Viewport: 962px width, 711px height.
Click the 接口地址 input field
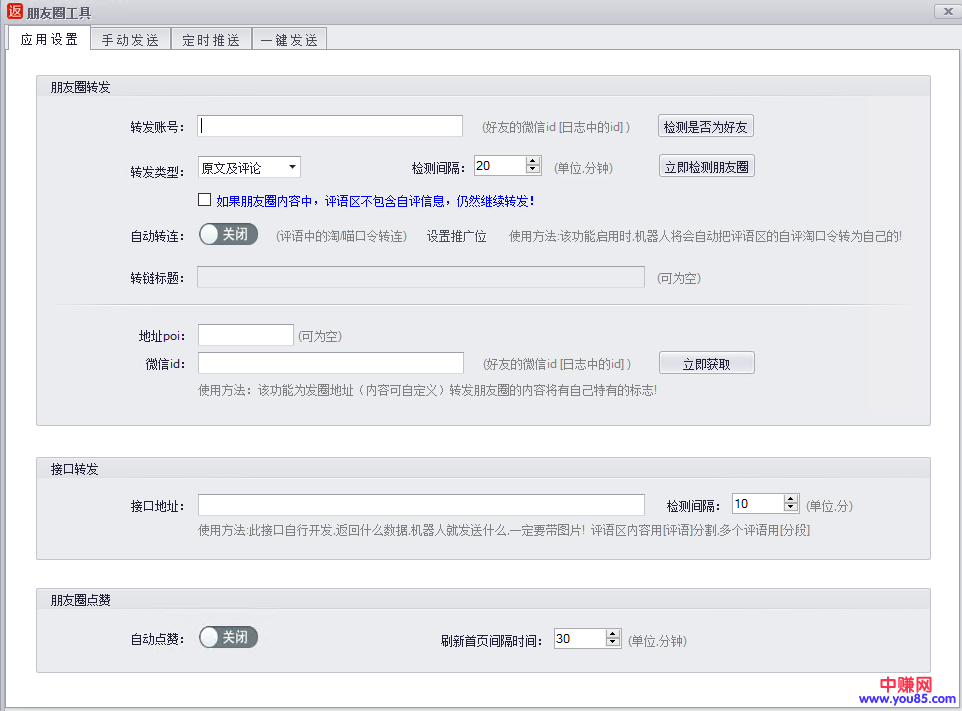[x=420, y=505]
